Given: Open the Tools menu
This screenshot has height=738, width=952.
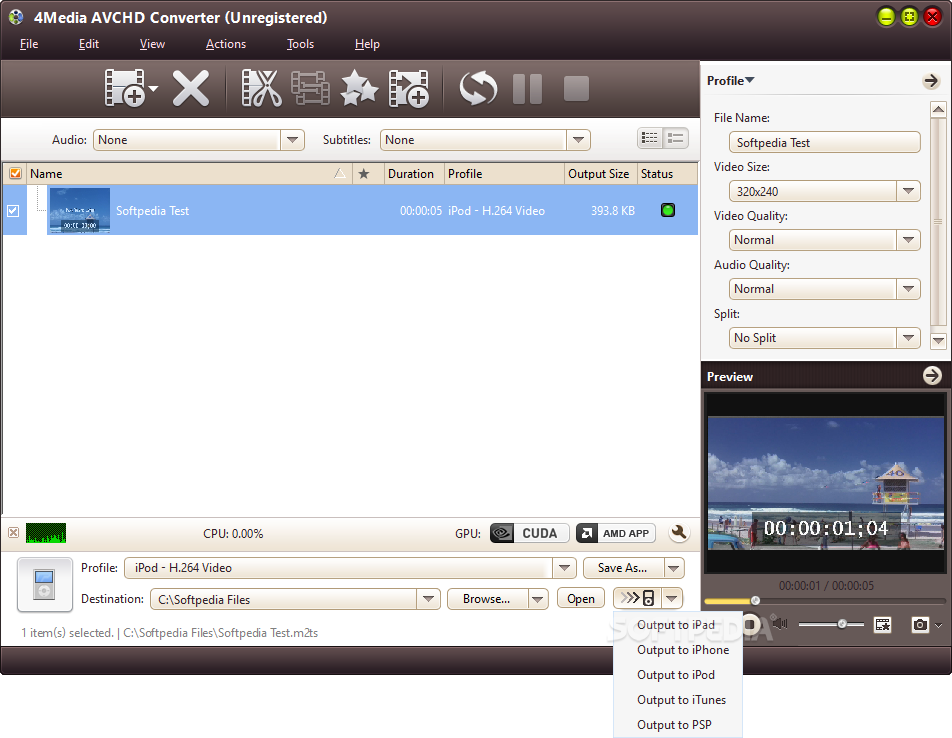Looking at the screenshot, I should pyautogui.click(x=301, y=44).
